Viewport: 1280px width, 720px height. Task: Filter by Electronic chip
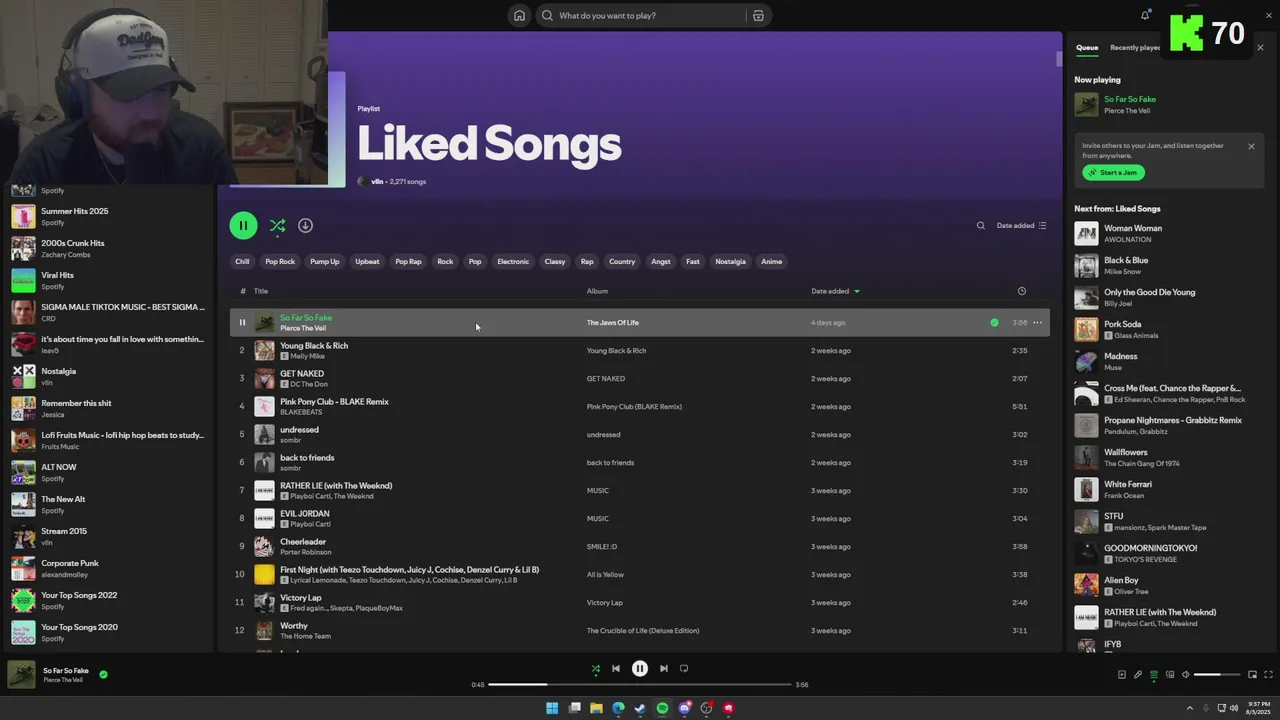(x=513, y=261)
